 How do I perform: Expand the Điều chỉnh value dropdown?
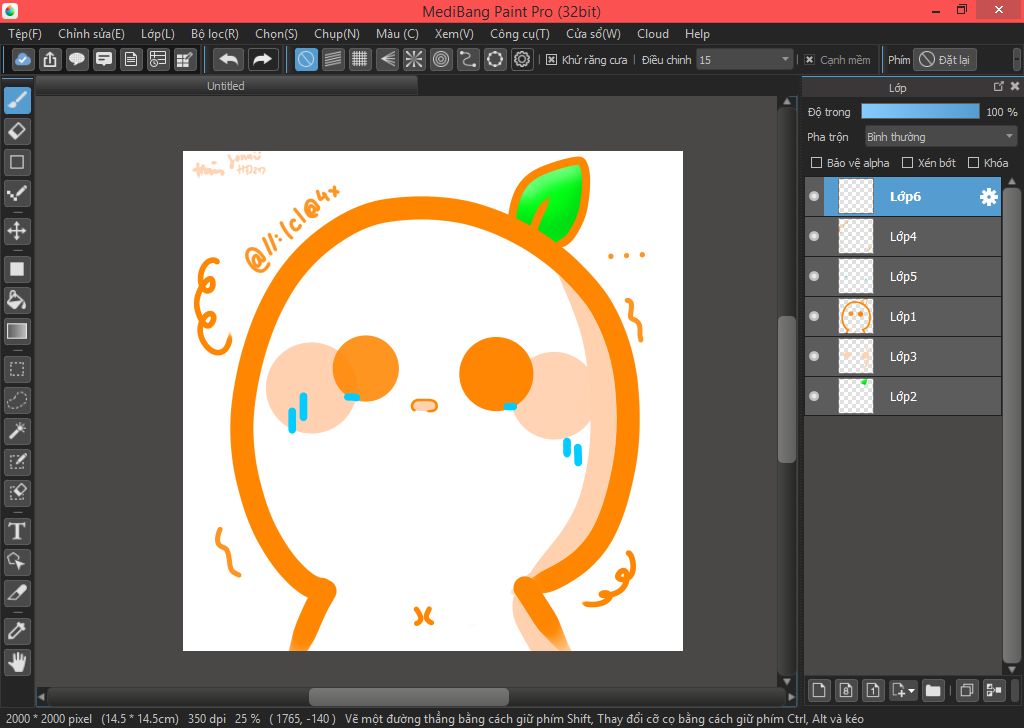tap(785, 60)
